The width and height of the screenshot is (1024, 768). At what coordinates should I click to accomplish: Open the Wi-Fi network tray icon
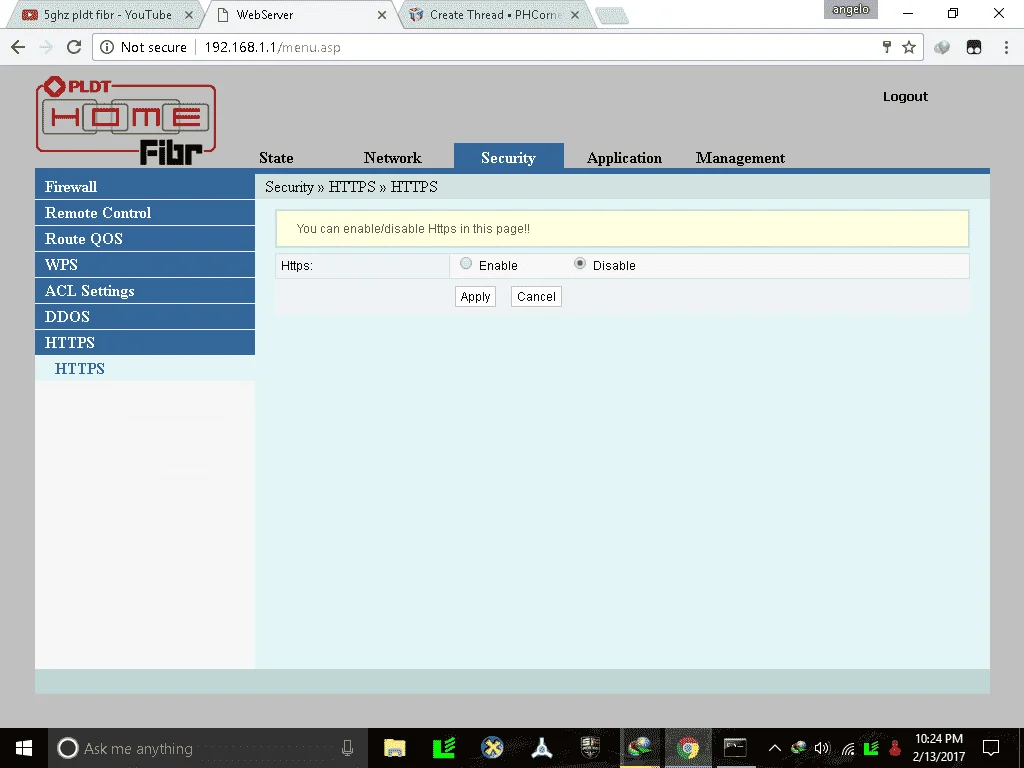(848, 748)
